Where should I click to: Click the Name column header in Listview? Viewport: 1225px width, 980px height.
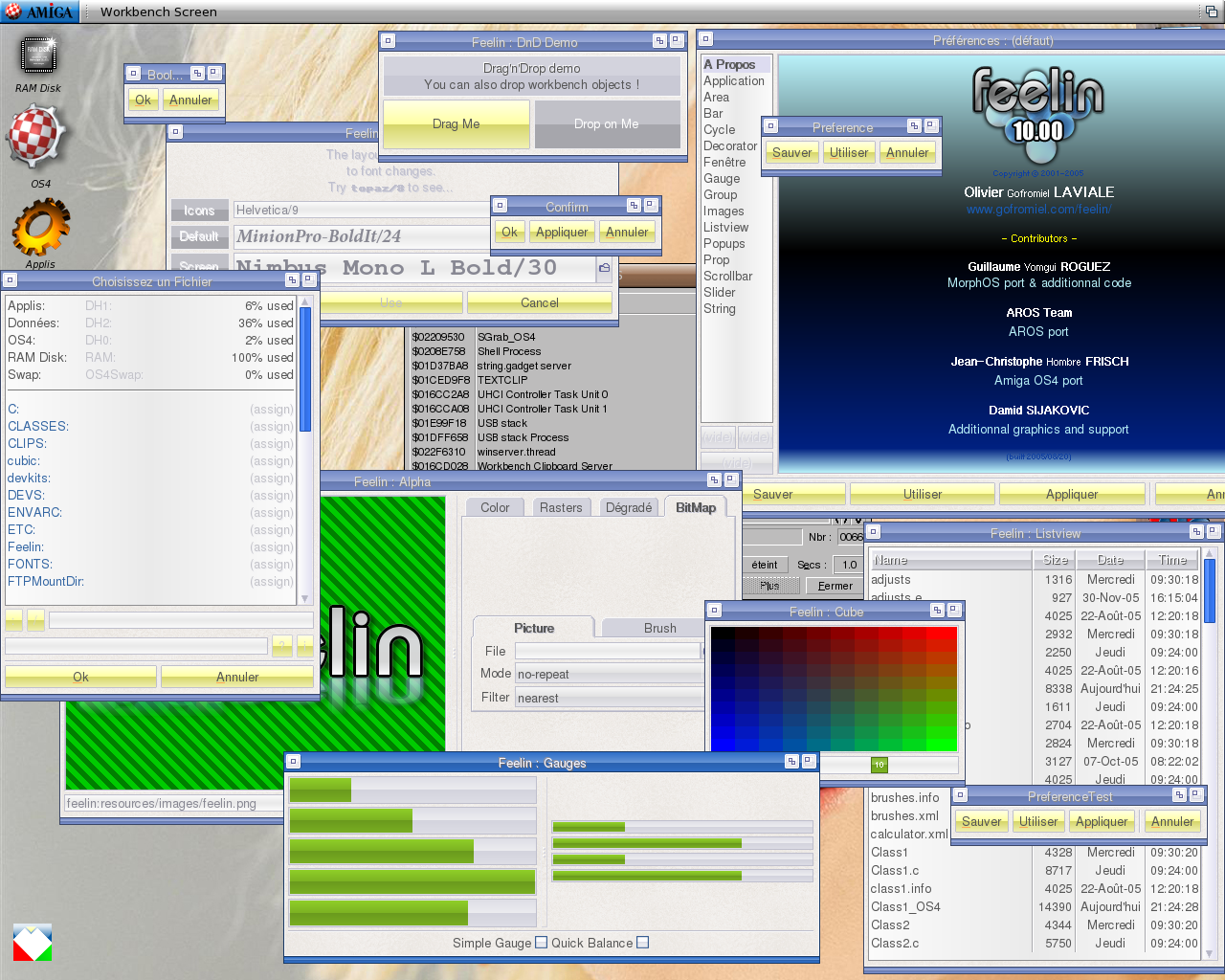click(x=950, y=560)
